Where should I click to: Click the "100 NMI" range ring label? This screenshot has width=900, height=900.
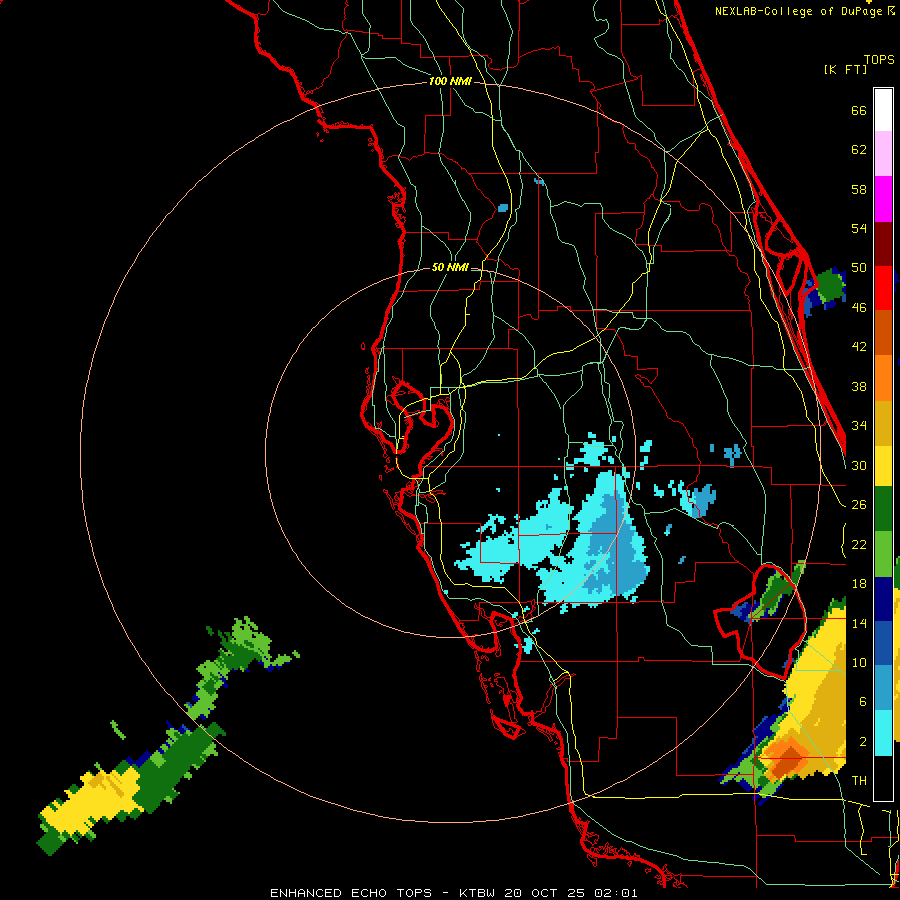point(450,82)
